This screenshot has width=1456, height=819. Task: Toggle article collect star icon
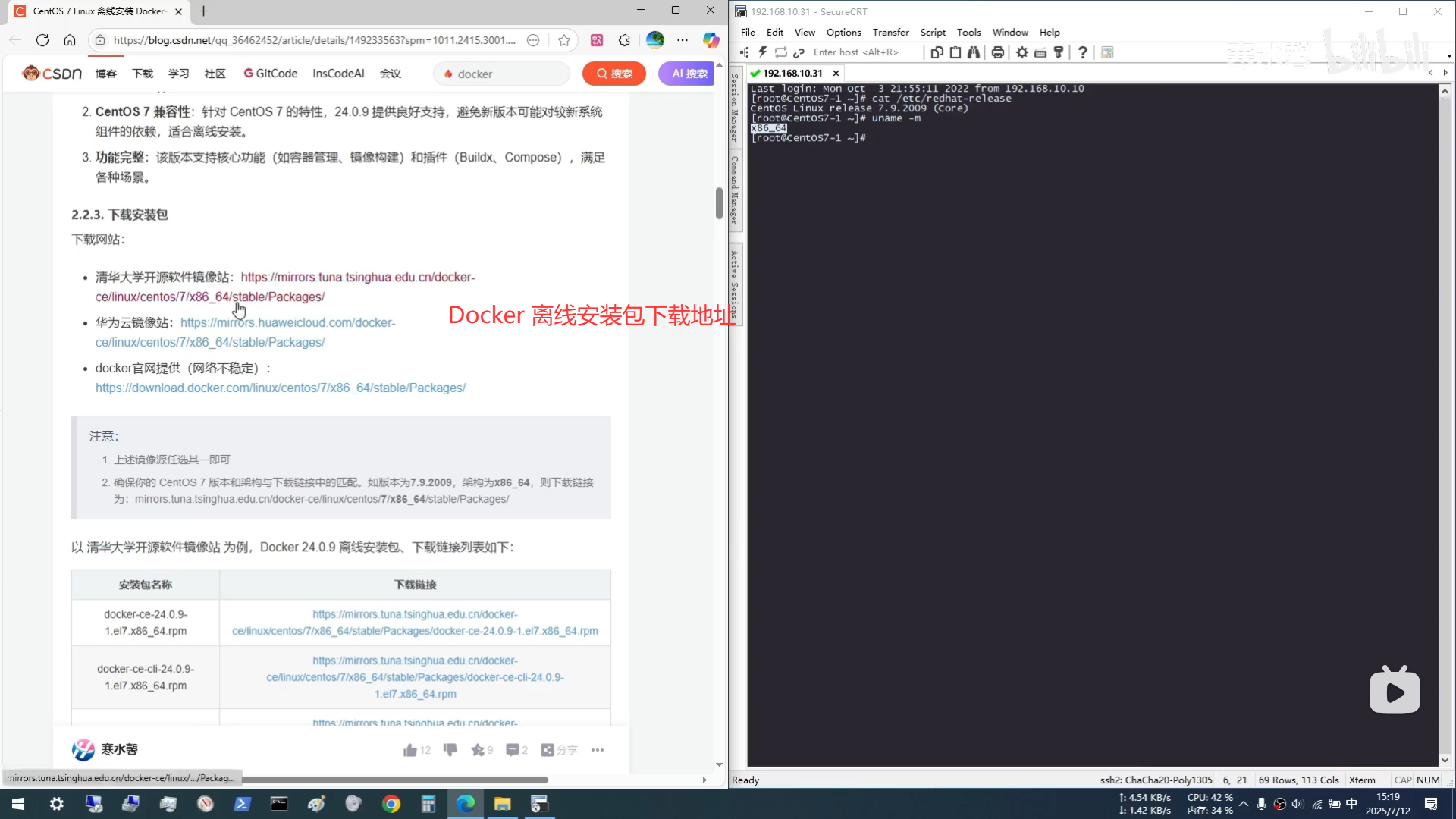(477, 750)
